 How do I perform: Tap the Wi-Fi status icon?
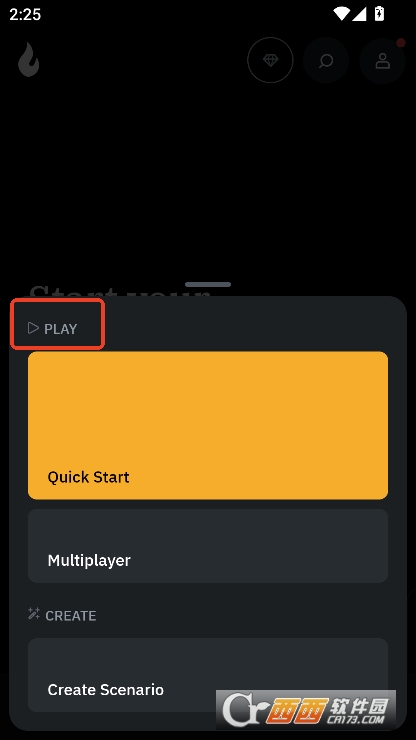[341, 14]
